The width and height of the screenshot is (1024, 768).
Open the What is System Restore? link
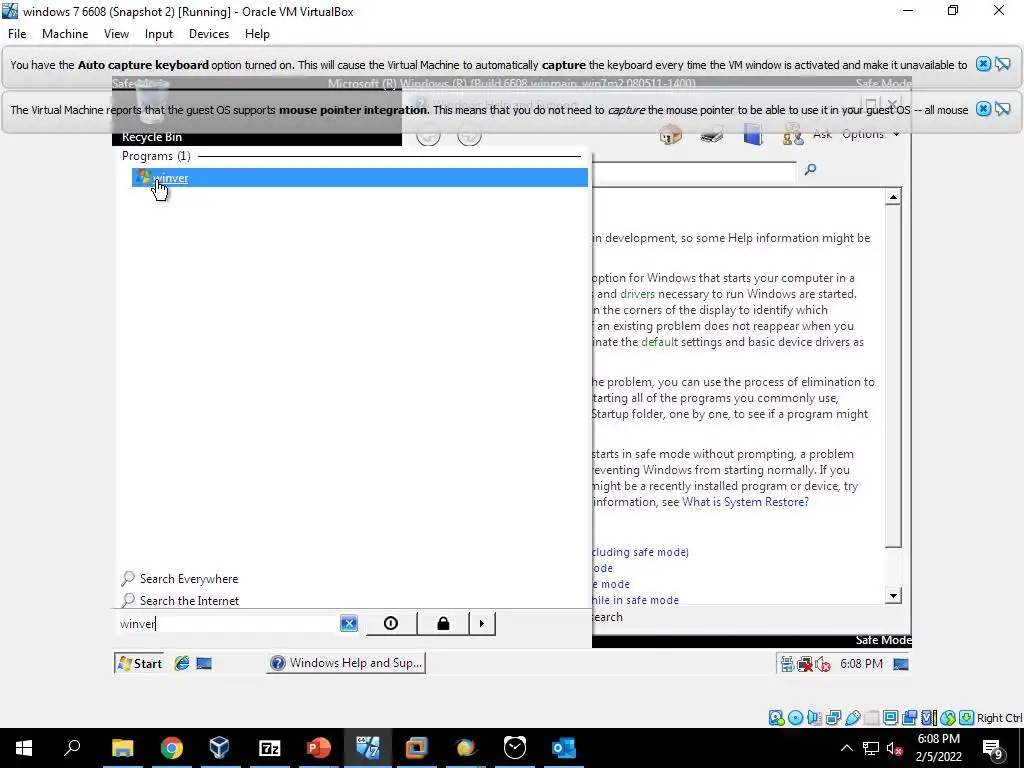click(745, 502)
